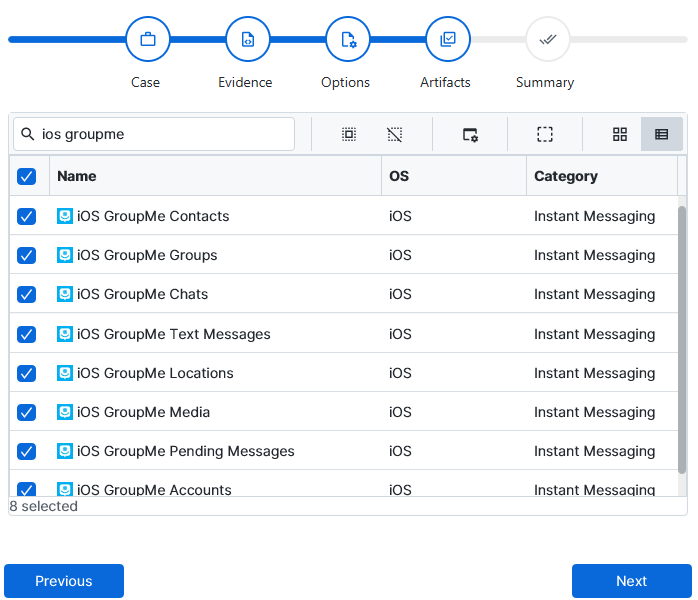Click the iOS GroupMe Contacts app icon
The width and height of the screenshot is (698, 600).
coord(65,216)
